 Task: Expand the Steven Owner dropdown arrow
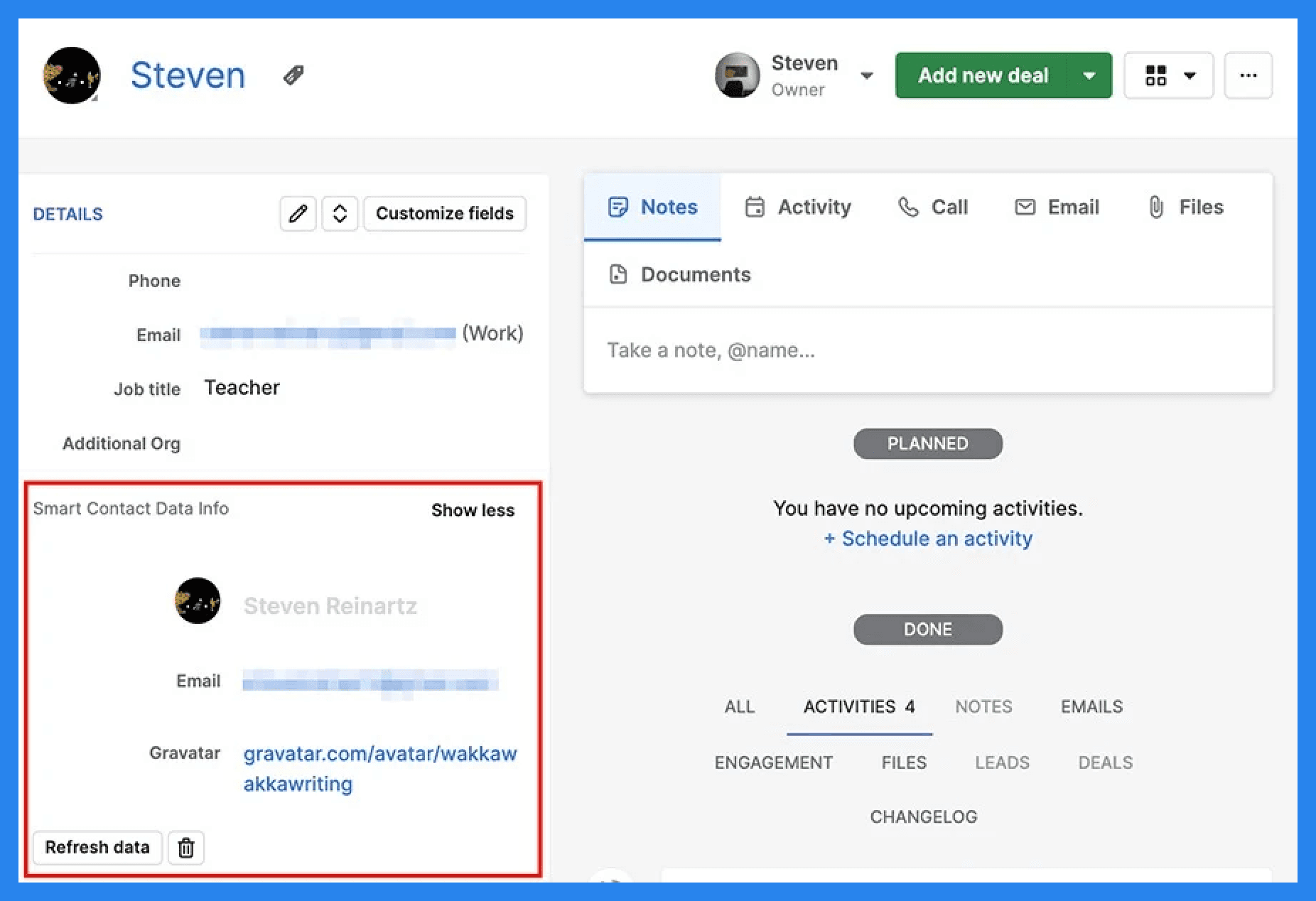[866, 75]
